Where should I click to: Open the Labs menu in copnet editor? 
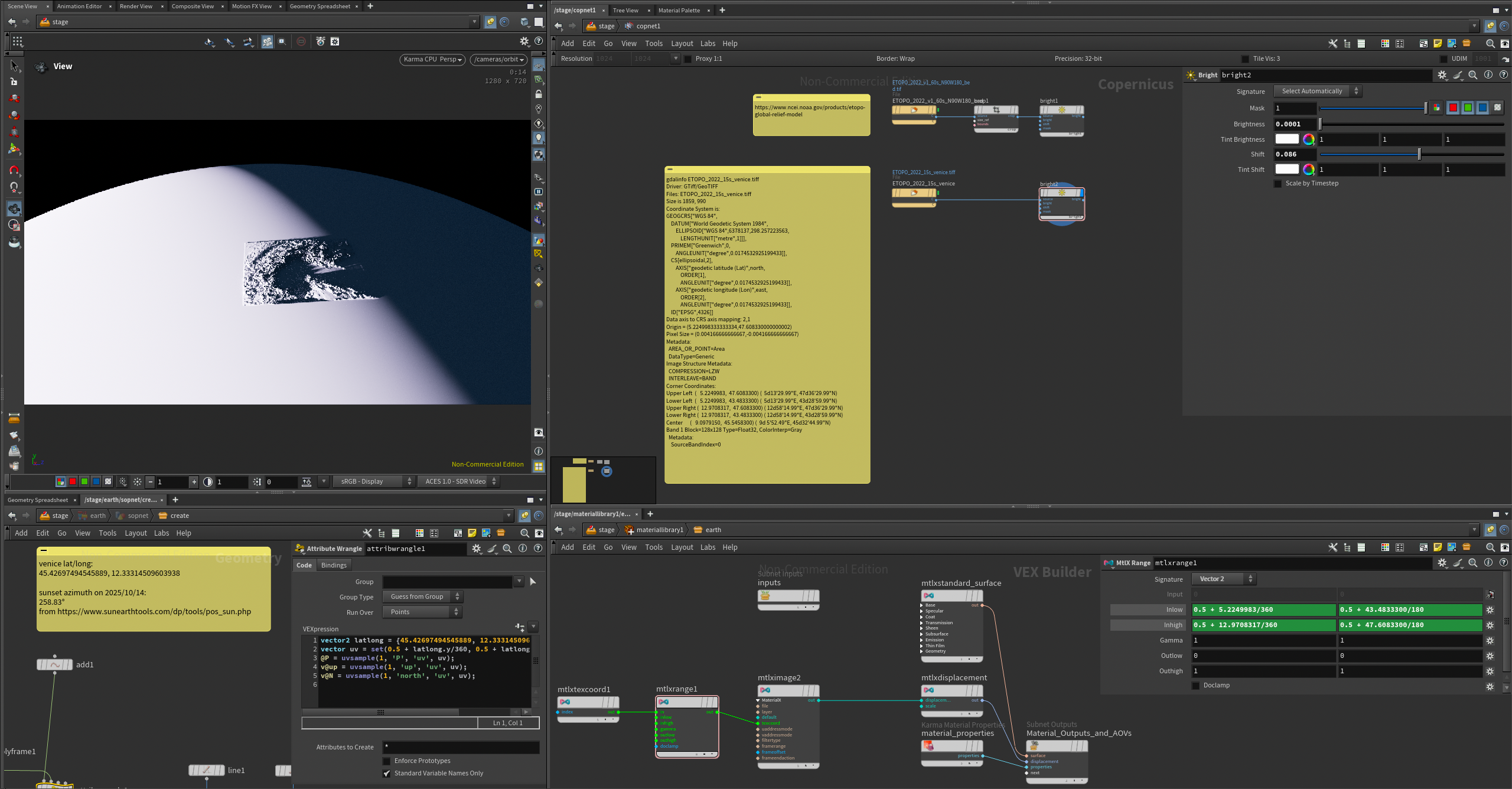[x=708, y=44]
